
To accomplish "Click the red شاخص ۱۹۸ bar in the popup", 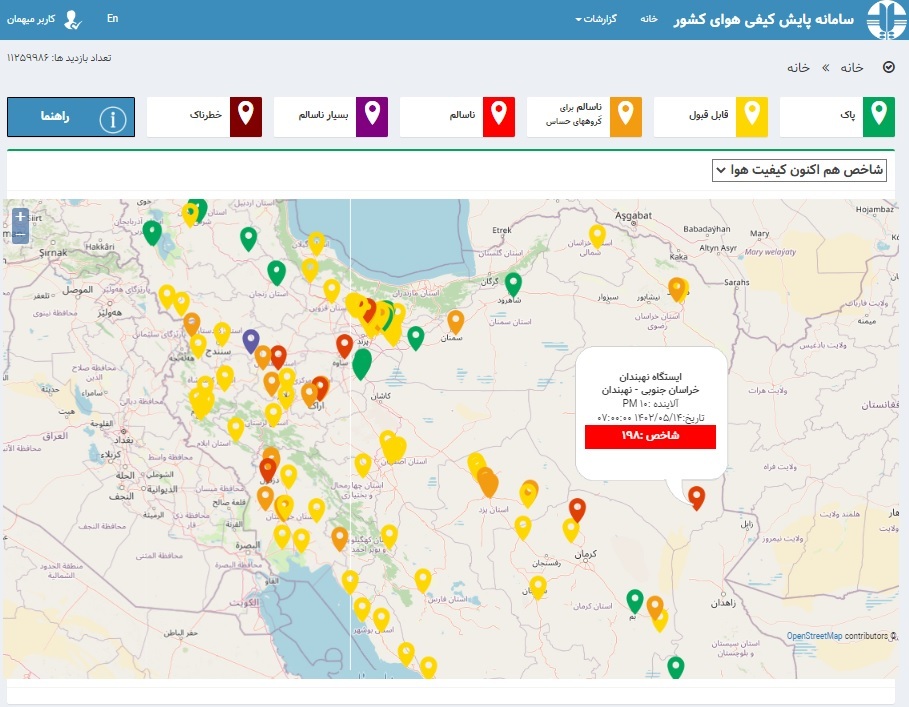I will (650, 437).
